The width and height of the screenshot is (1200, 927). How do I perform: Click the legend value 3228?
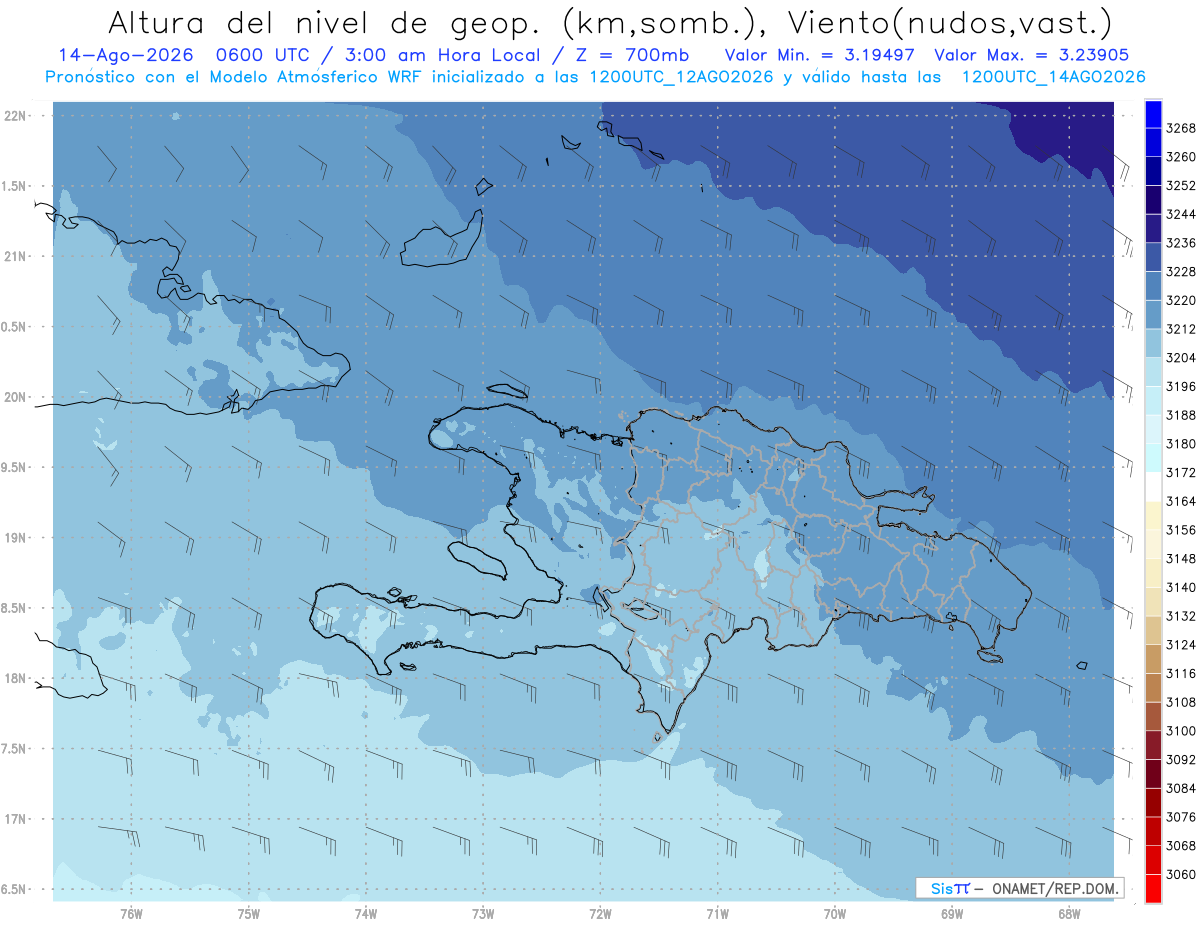point(1180,272)
